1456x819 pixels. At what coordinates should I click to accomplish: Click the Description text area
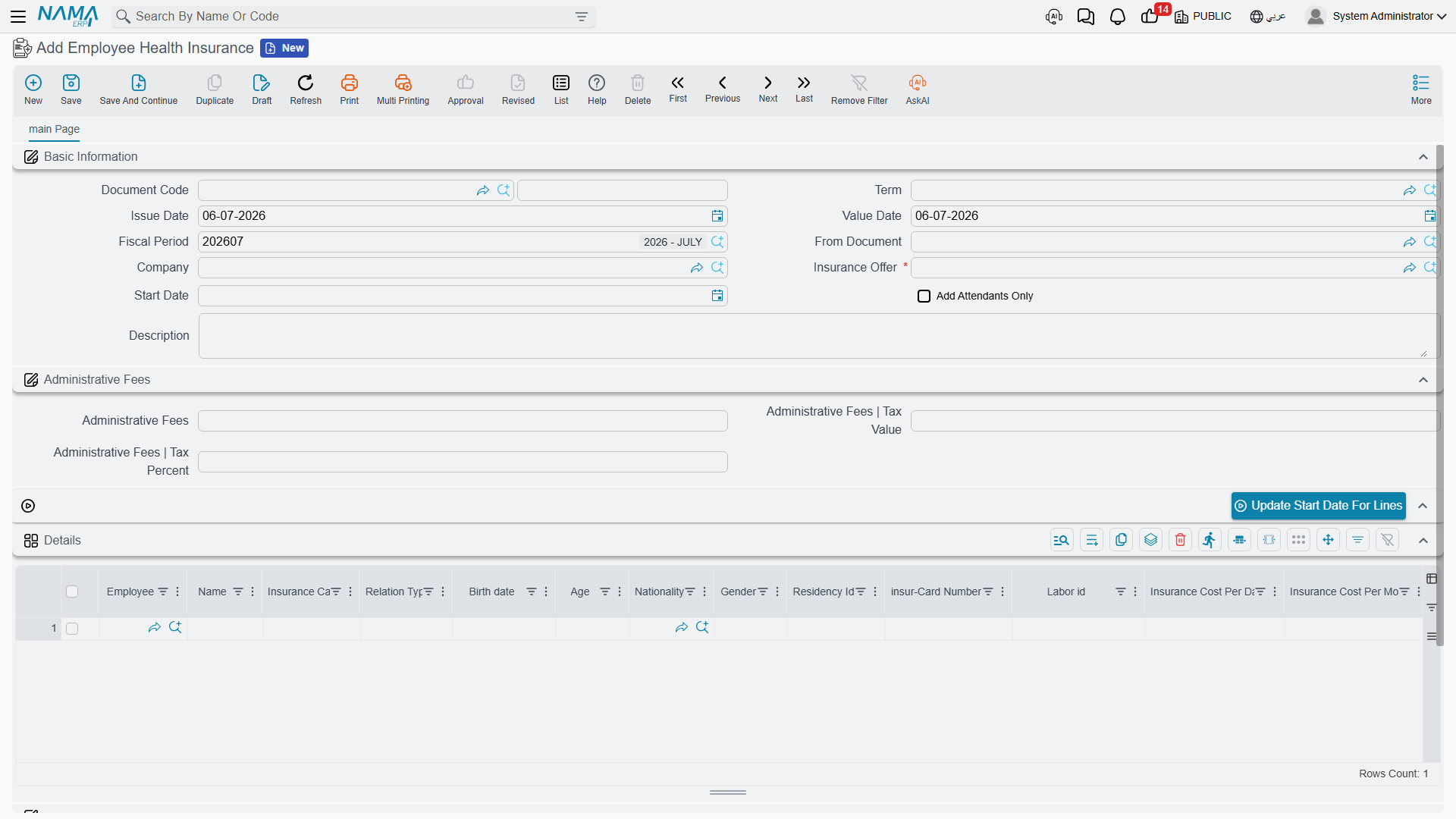pos(818,336)
